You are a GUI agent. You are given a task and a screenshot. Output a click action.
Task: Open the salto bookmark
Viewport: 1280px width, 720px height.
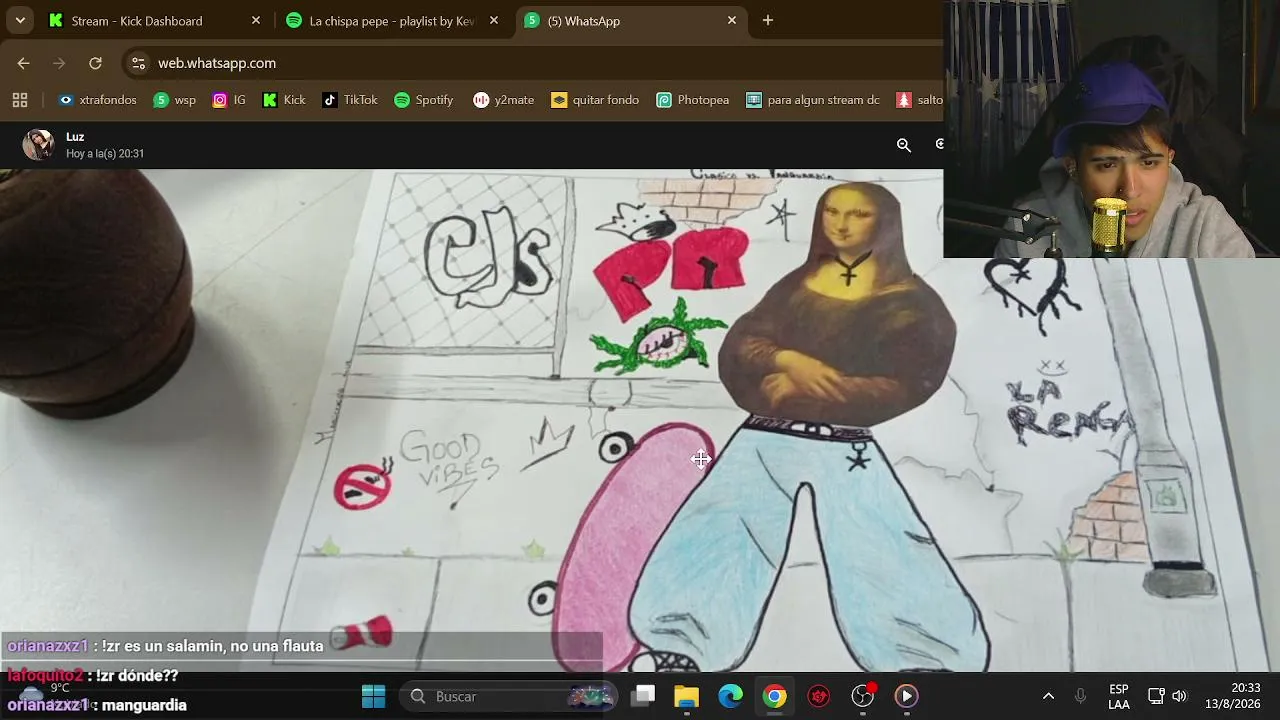click(919, 100)
